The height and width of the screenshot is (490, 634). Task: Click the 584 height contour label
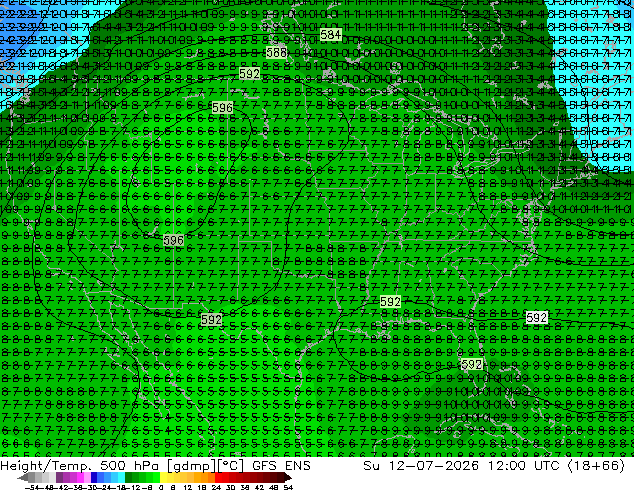pyautogui.click(x=330, y=35)
